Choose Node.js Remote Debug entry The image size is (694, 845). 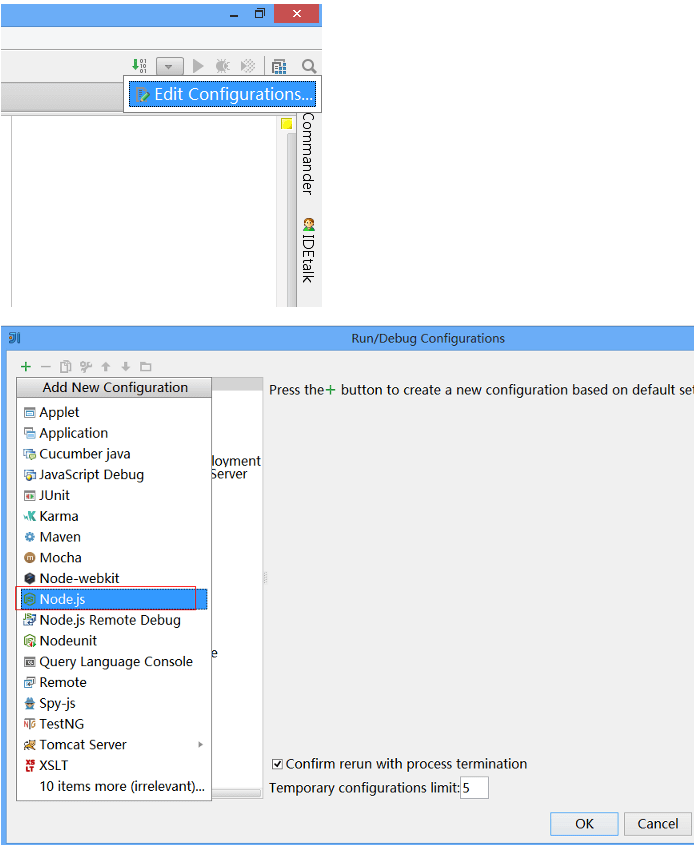pyautogui.click(x=114, y=620)
